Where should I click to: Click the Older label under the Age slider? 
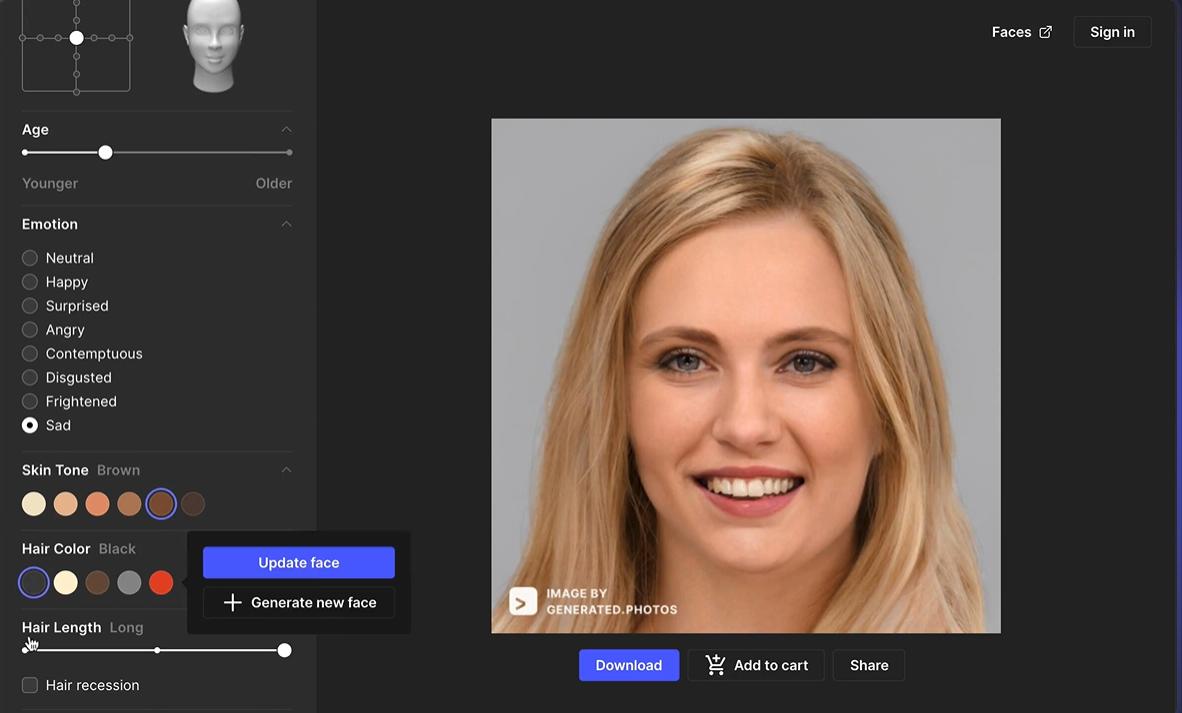click(x=274, y=183)
